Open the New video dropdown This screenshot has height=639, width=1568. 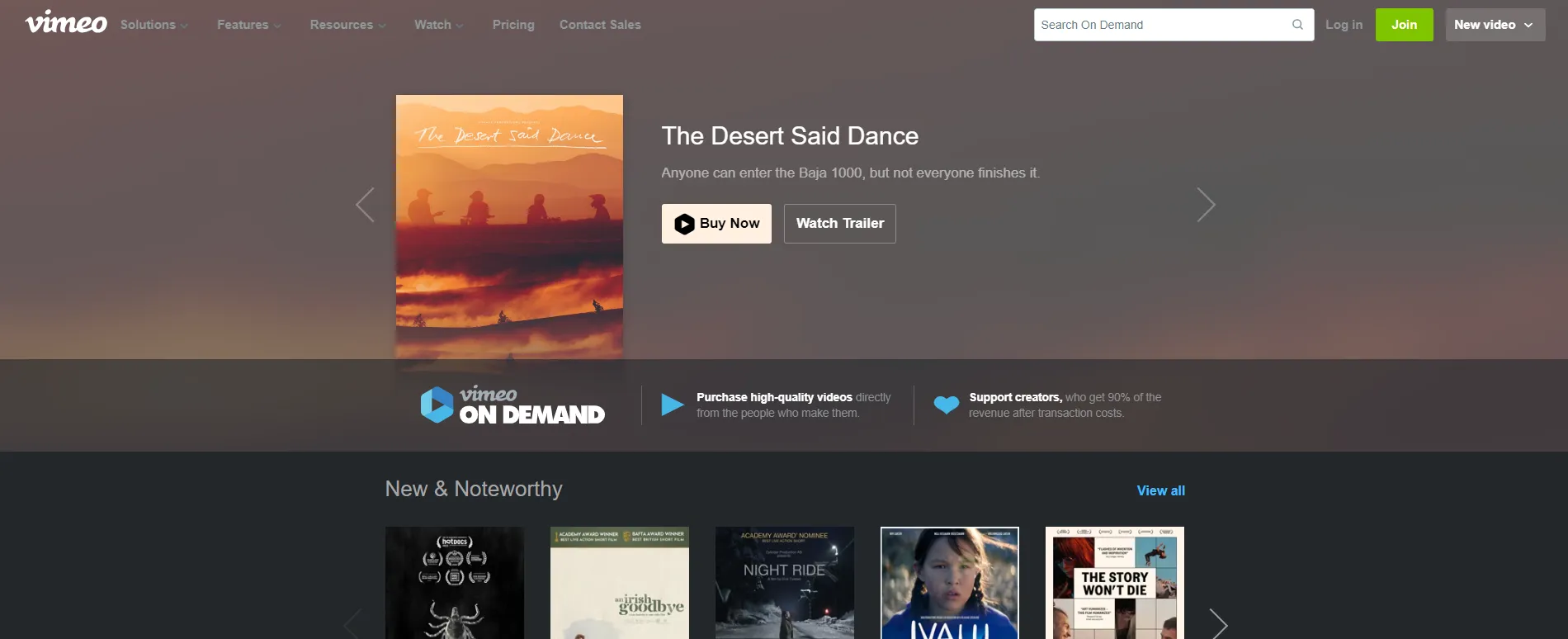click(x=1495, y=25)
